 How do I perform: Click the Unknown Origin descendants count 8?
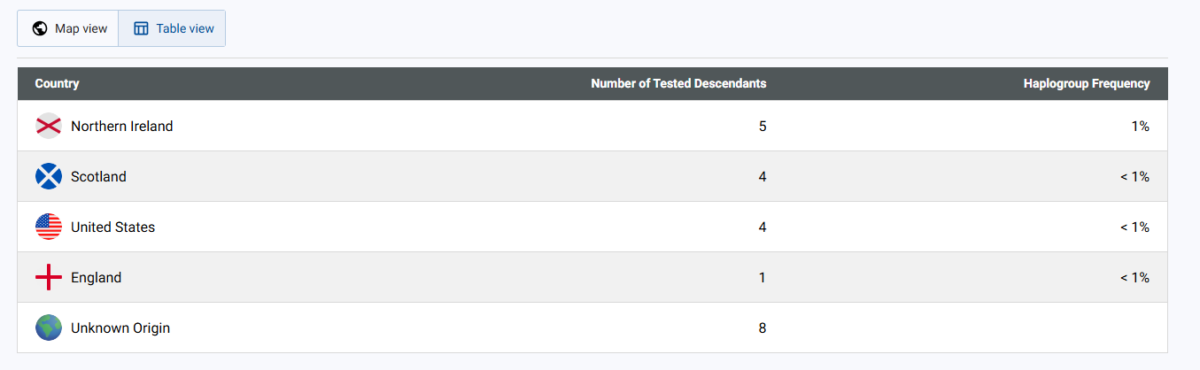762,328
